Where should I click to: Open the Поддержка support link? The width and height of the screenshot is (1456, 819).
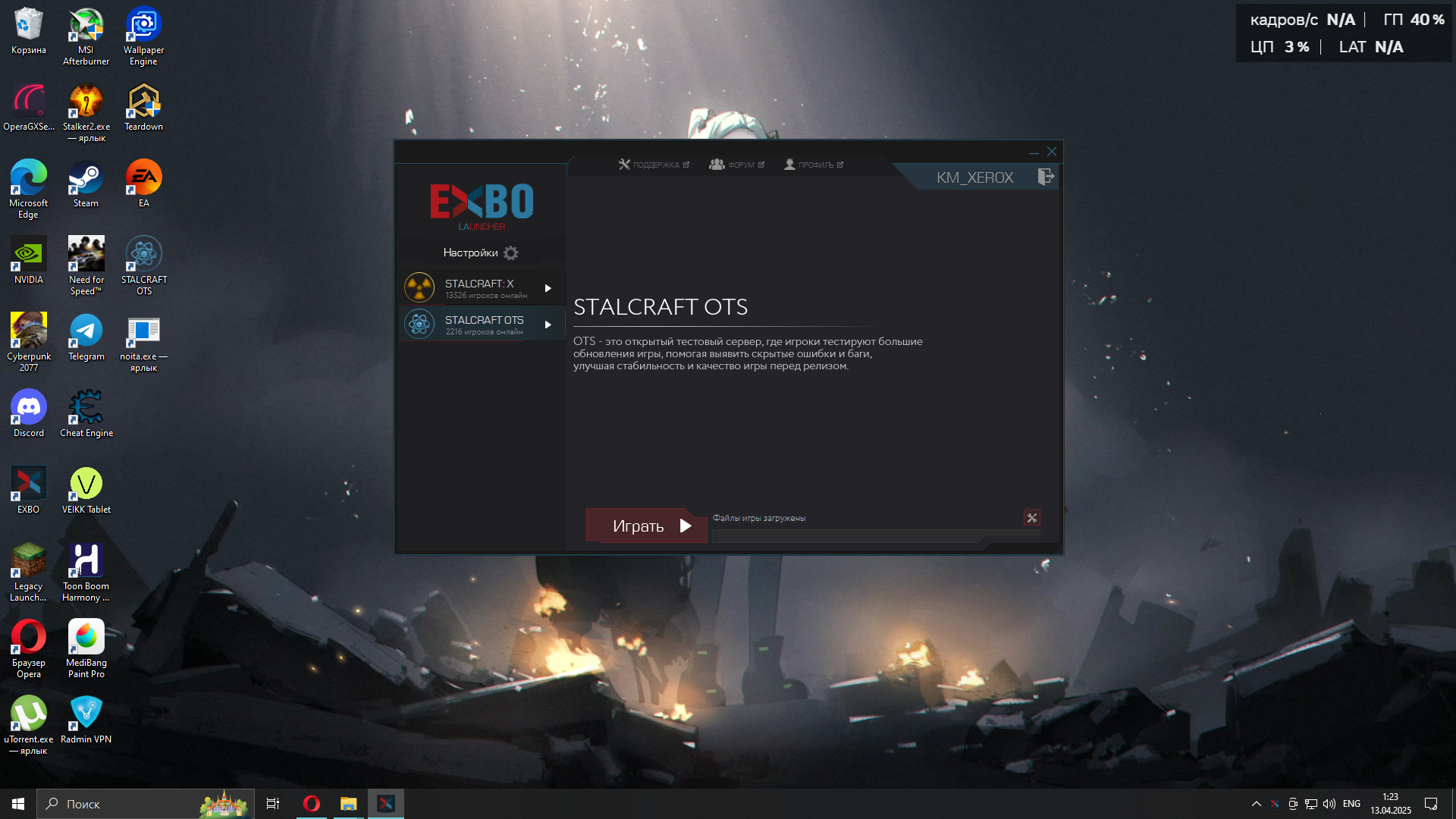pos(654,165)
